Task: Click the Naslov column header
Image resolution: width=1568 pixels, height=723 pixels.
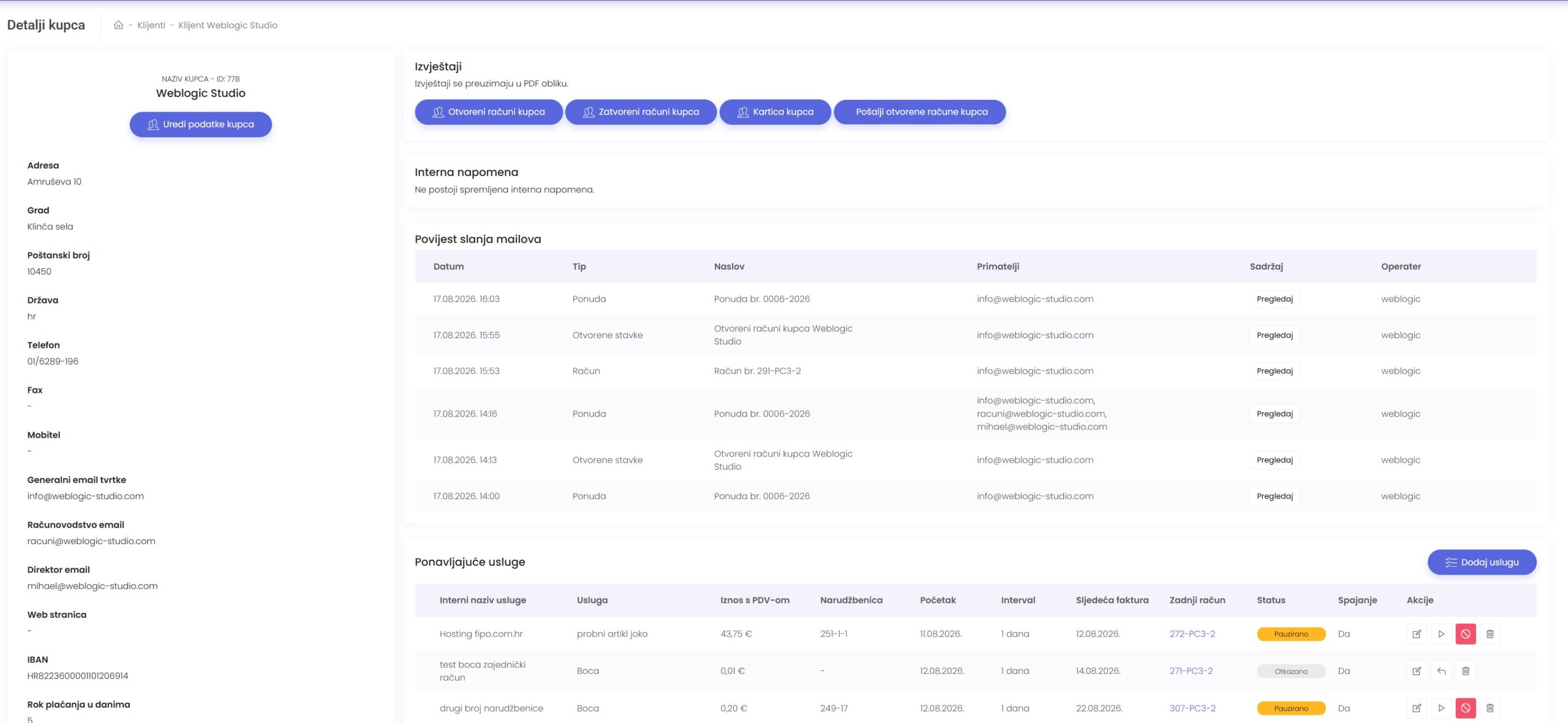Action: (x=729, y=267)
